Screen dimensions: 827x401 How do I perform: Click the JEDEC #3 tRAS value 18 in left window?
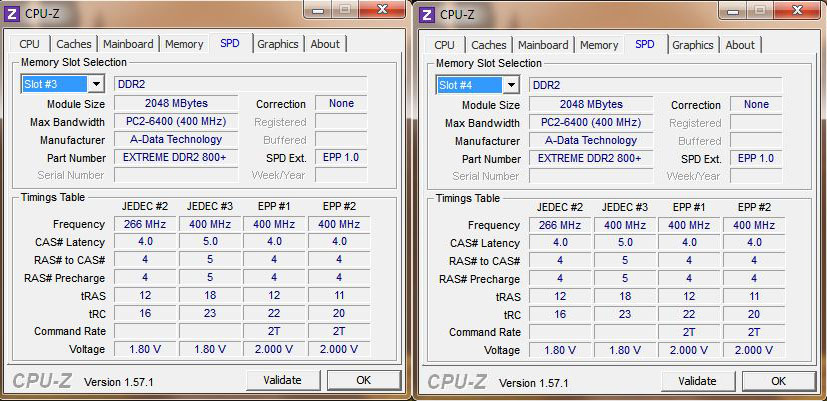pos(210,295)
